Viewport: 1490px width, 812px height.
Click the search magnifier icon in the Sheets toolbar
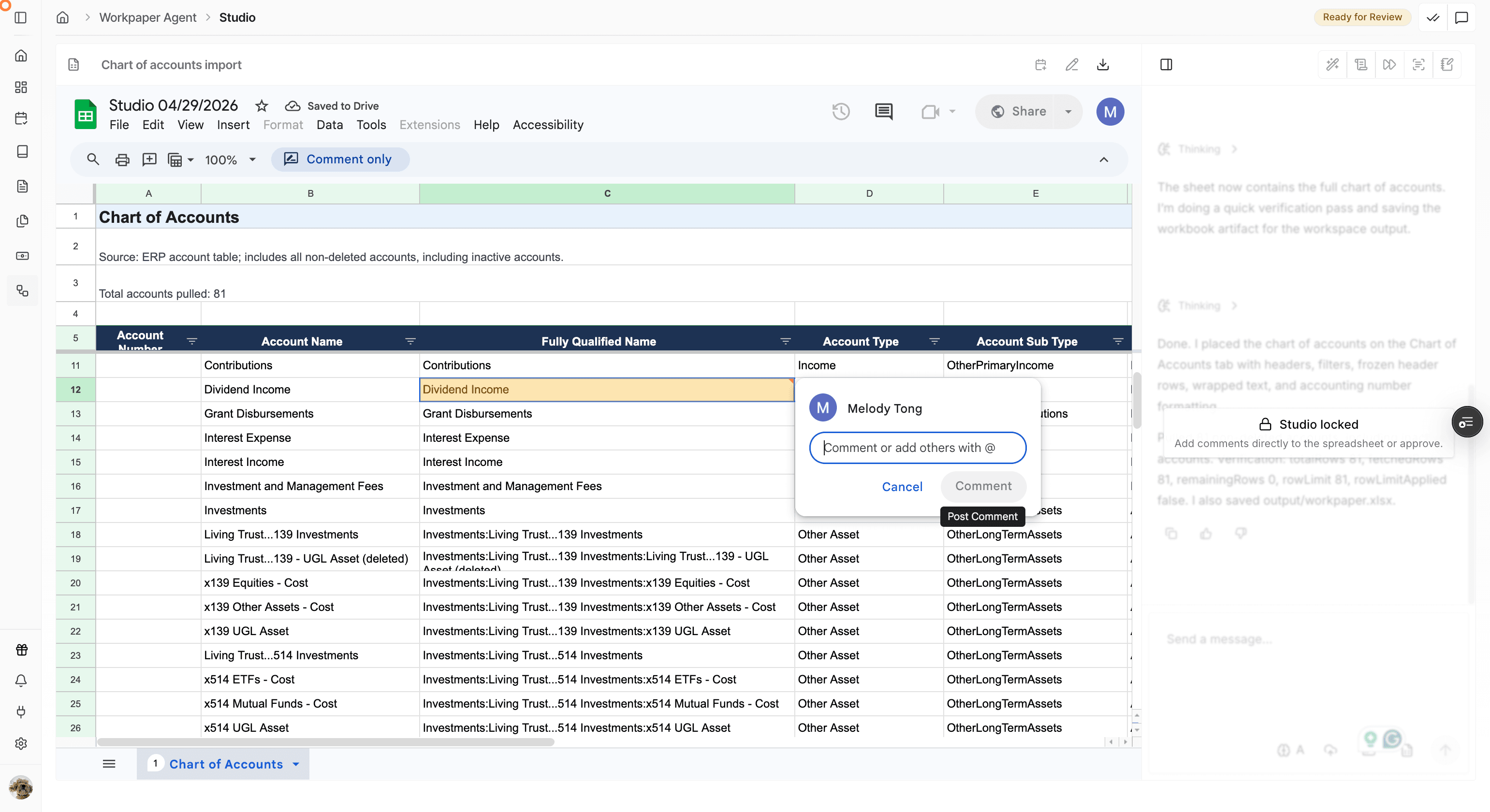[92, 159]
